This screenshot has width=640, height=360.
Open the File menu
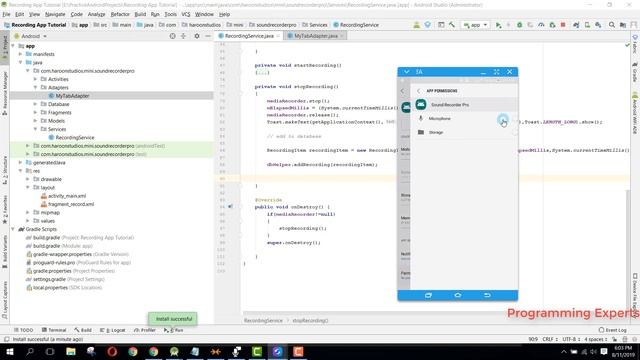7,14
